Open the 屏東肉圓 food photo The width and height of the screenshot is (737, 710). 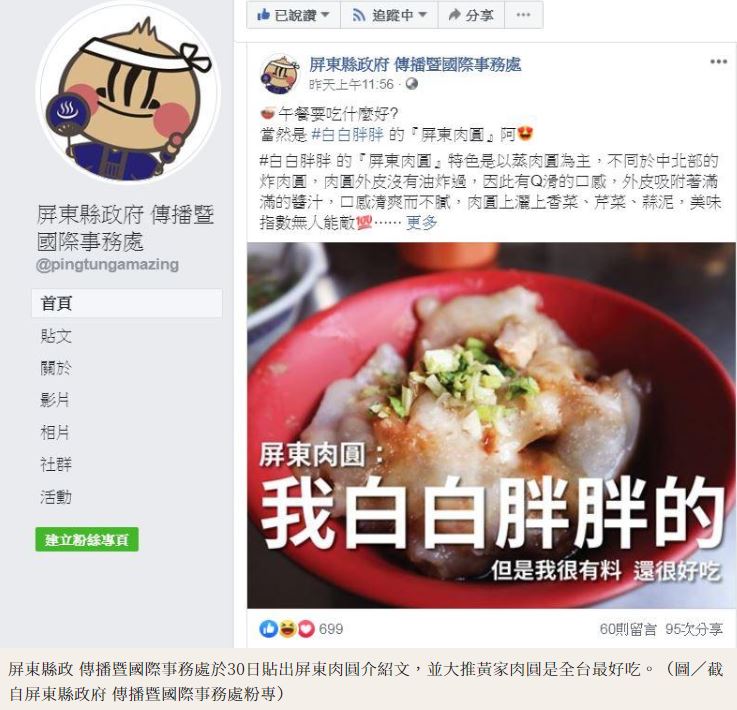pos(491,425)
